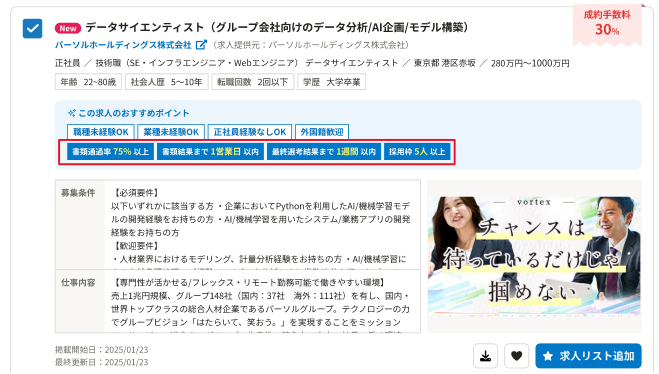This screenshot has height=374, width=659.
Task: Click the 業種未経験OK tag
Action: [x=171, y=132]
